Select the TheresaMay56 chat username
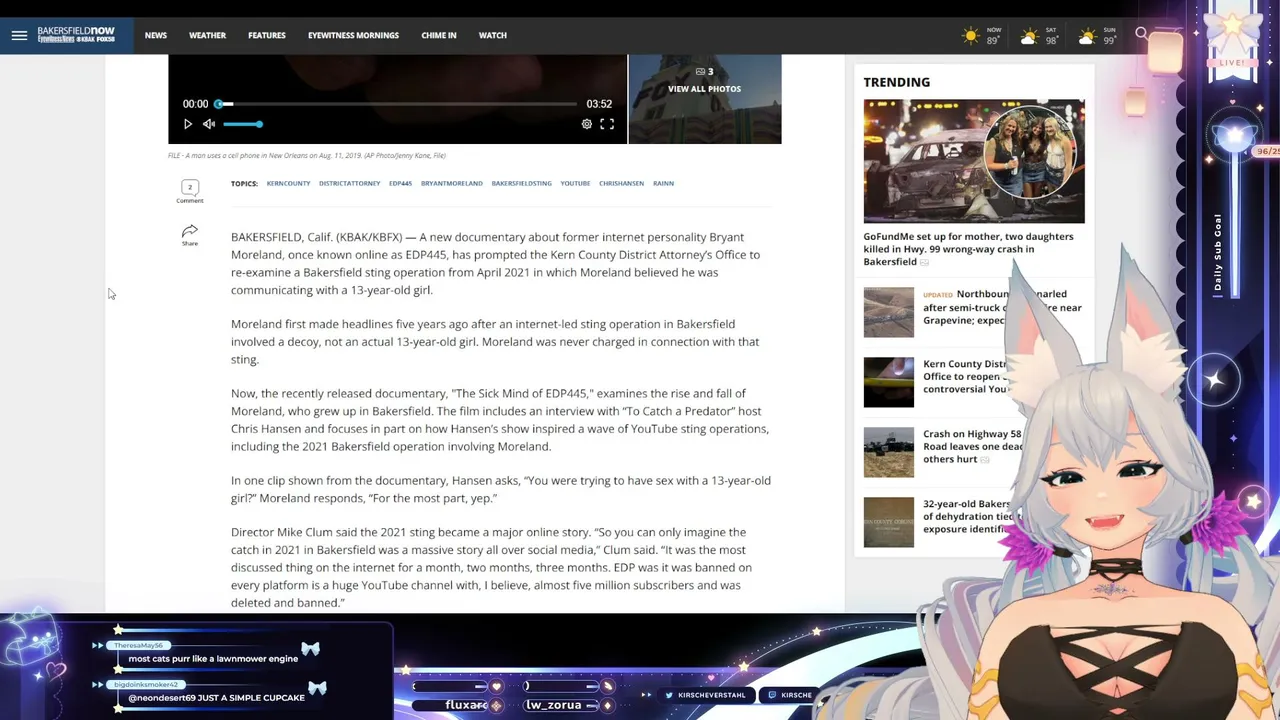The width and height of the screenshot is (1280, 720). point(138,646)
